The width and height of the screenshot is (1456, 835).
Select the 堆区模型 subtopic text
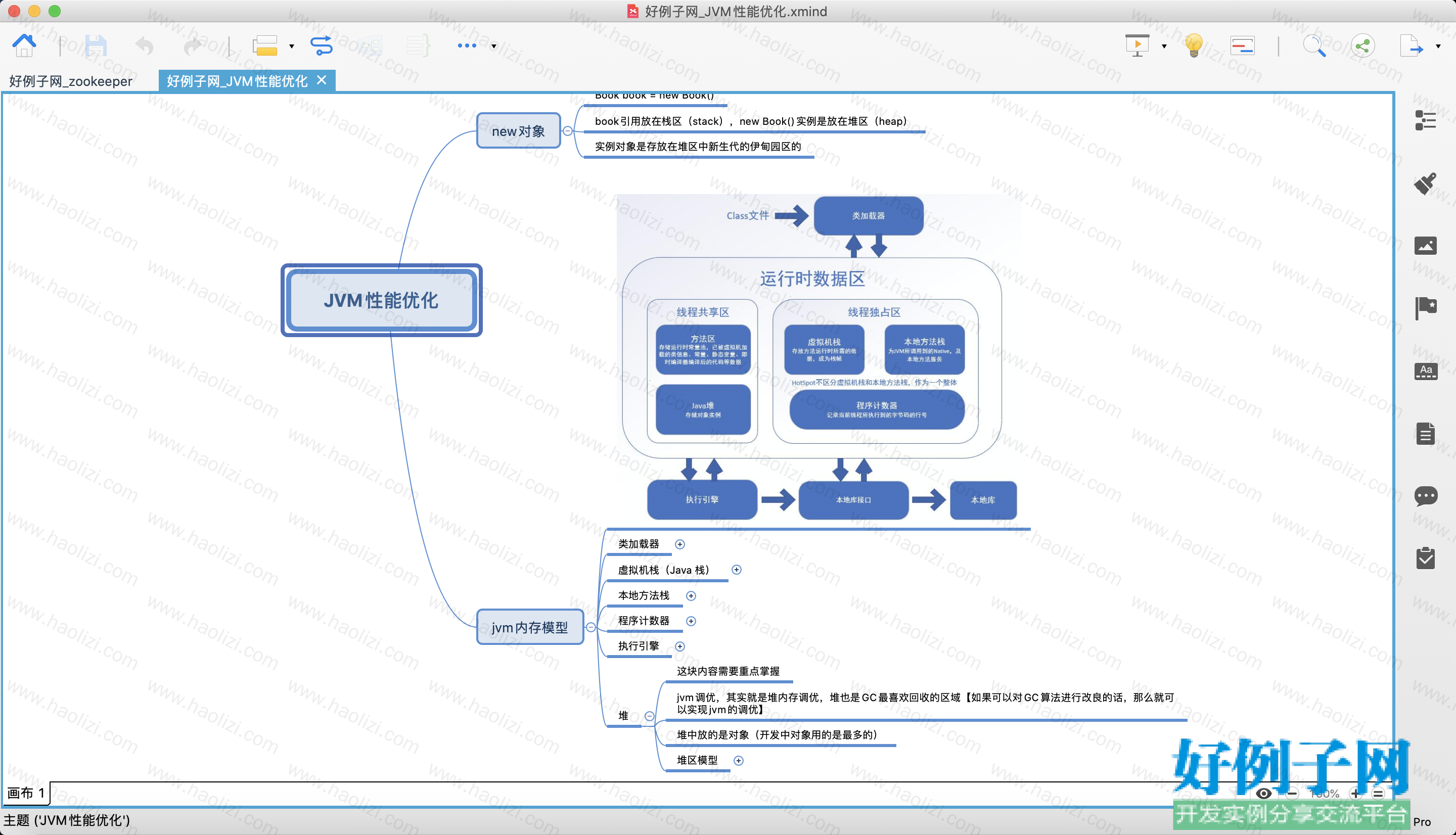[697, 760]
